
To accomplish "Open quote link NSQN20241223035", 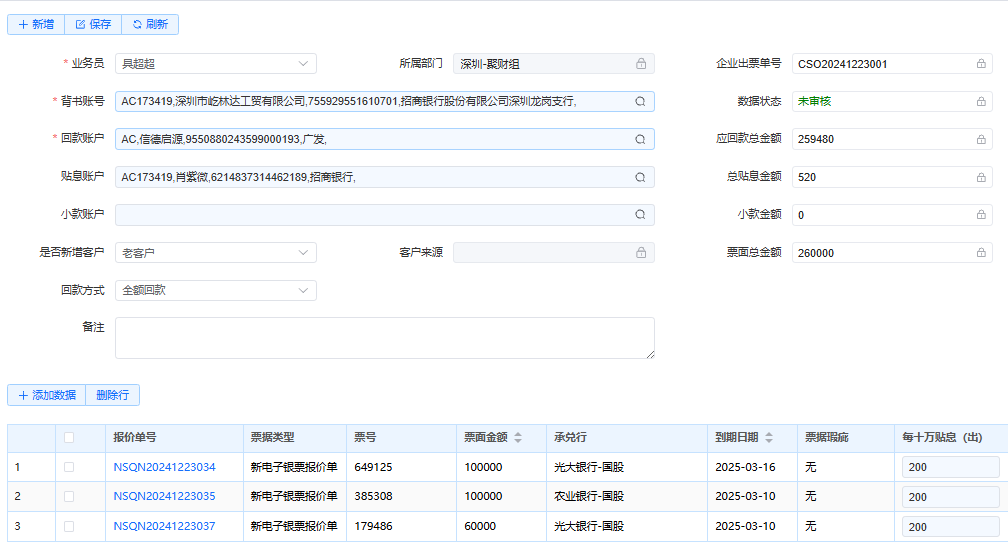I will coord(164,496).
